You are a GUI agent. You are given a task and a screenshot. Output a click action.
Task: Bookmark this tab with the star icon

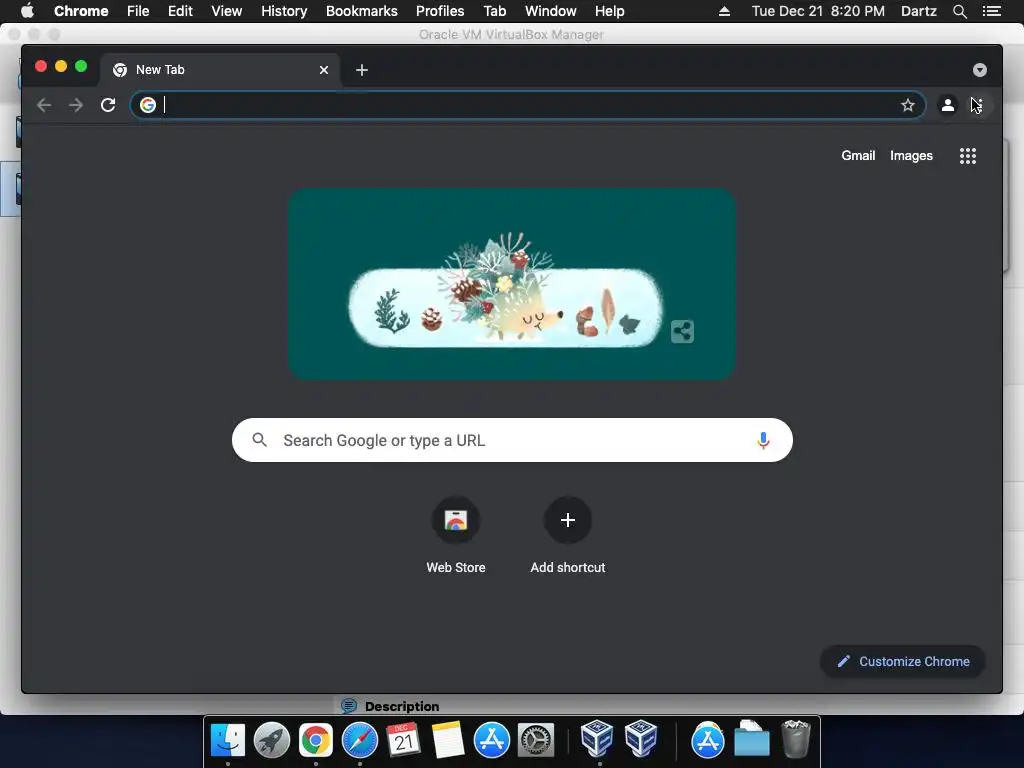tap(908, 105)
